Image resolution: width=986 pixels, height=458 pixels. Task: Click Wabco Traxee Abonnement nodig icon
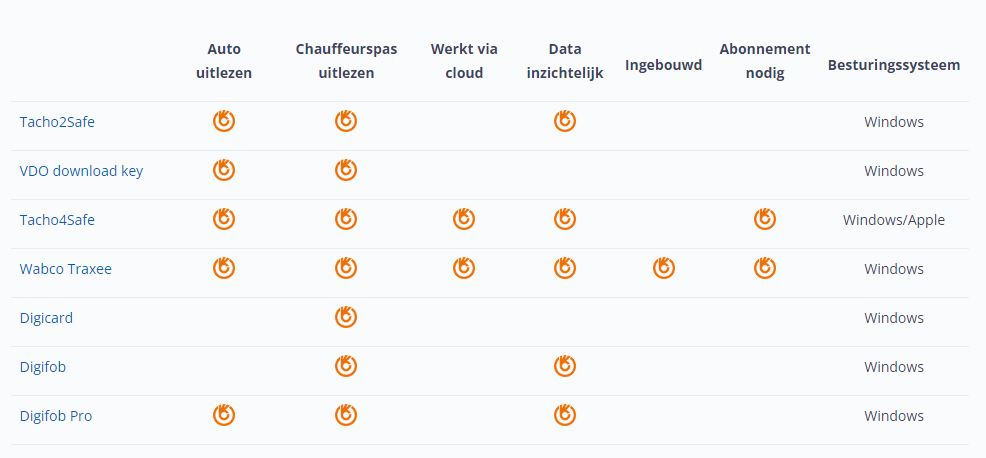tap(765, 267)
